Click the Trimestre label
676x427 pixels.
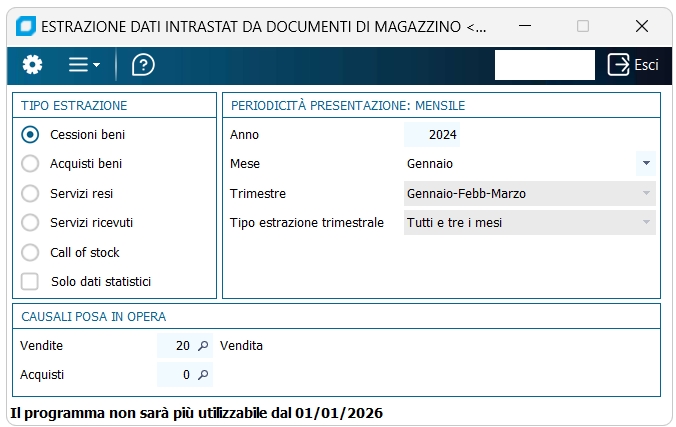258,193
